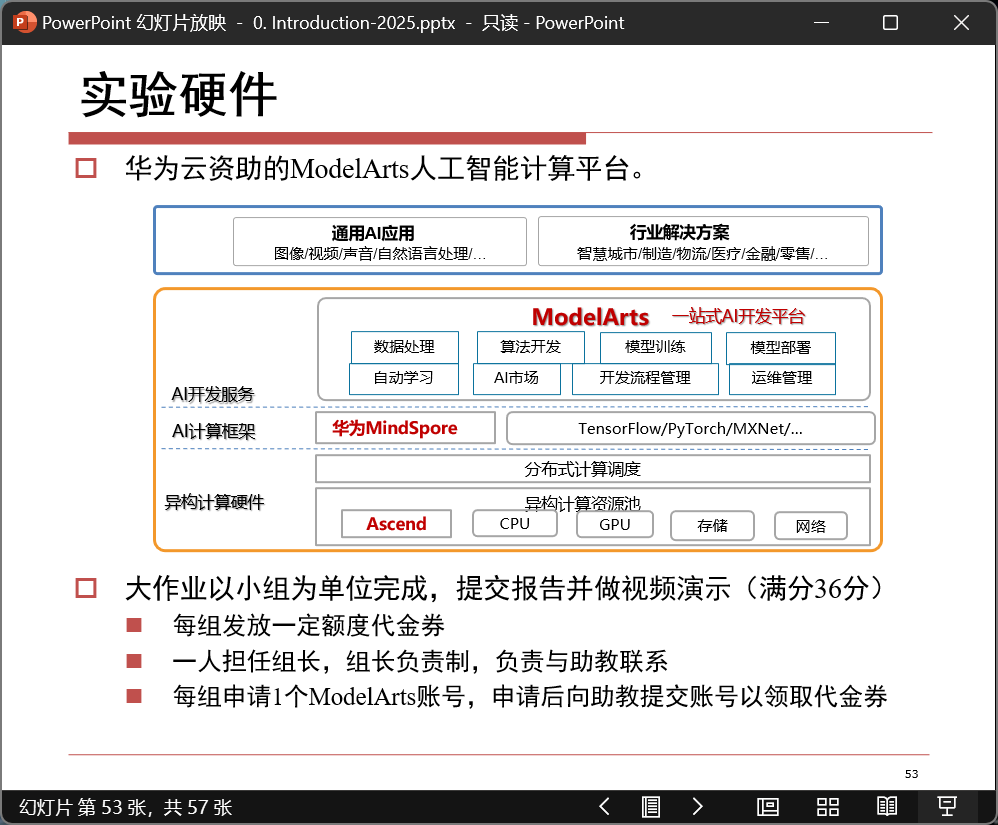
Task: Click the 华为MindSpore box
Action: pyautogui.click(x=405, y=428)
